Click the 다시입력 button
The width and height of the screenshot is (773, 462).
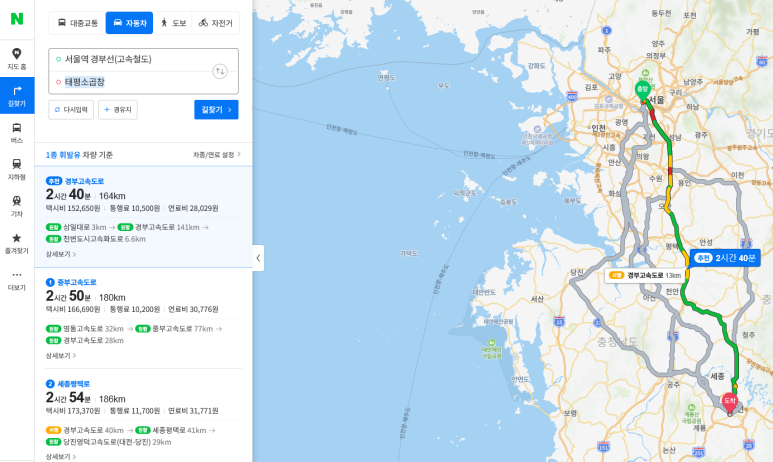(71, 109)
